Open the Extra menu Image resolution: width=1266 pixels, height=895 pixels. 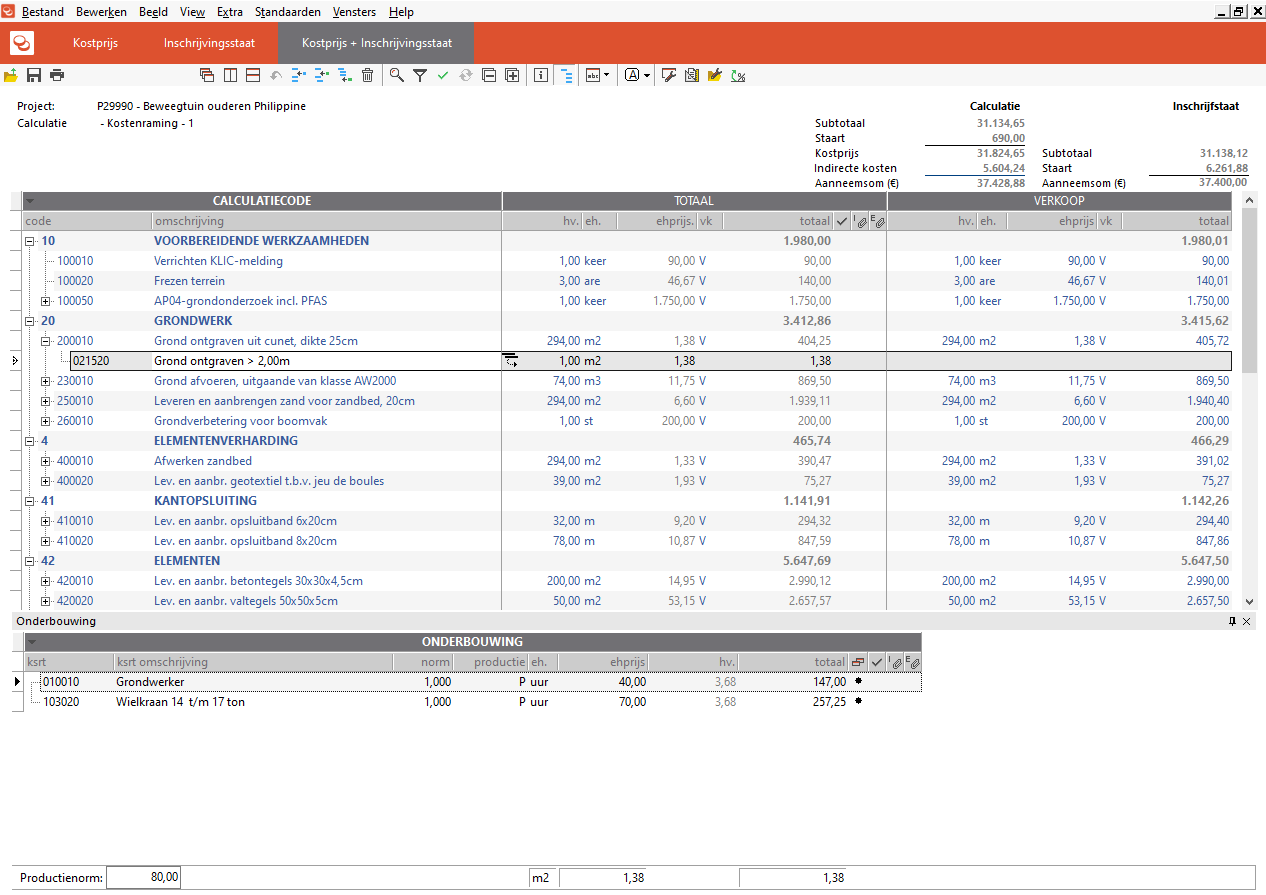(x=230, y=12)
